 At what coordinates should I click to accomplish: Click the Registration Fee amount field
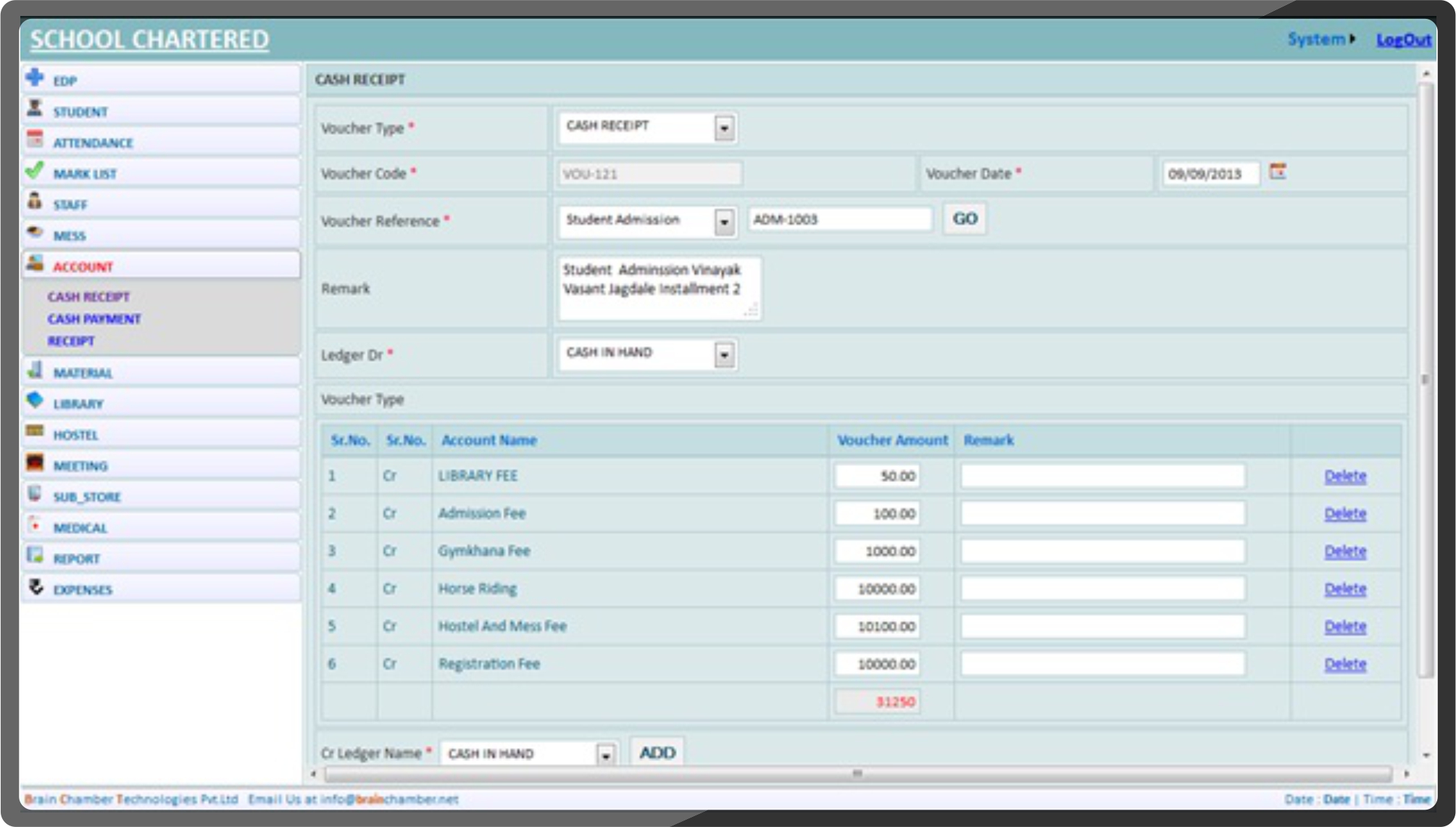(x=877, y=665)
